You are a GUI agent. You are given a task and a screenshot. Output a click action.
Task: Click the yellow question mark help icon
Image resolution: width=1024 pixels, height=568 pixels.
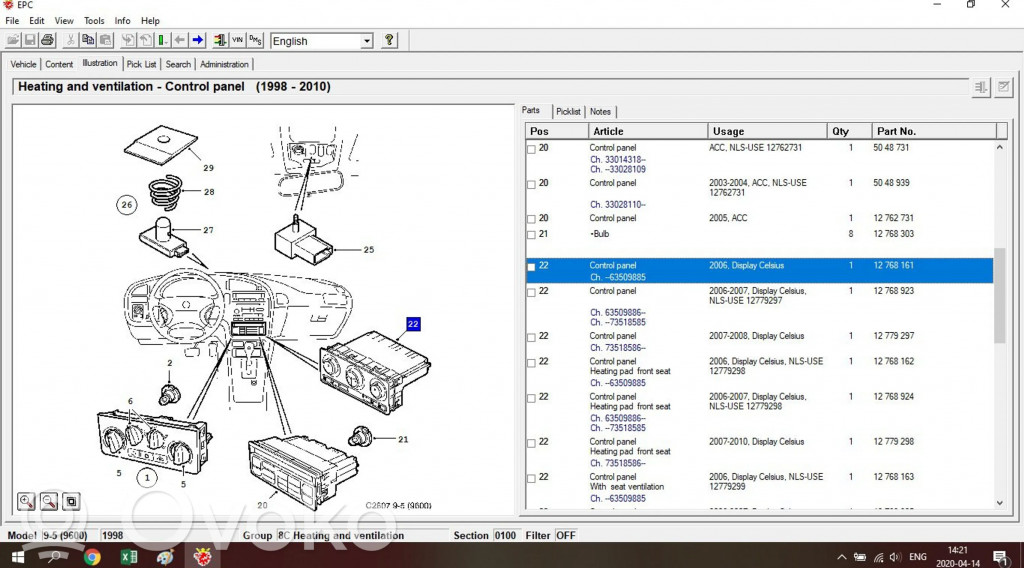point(389,40)
